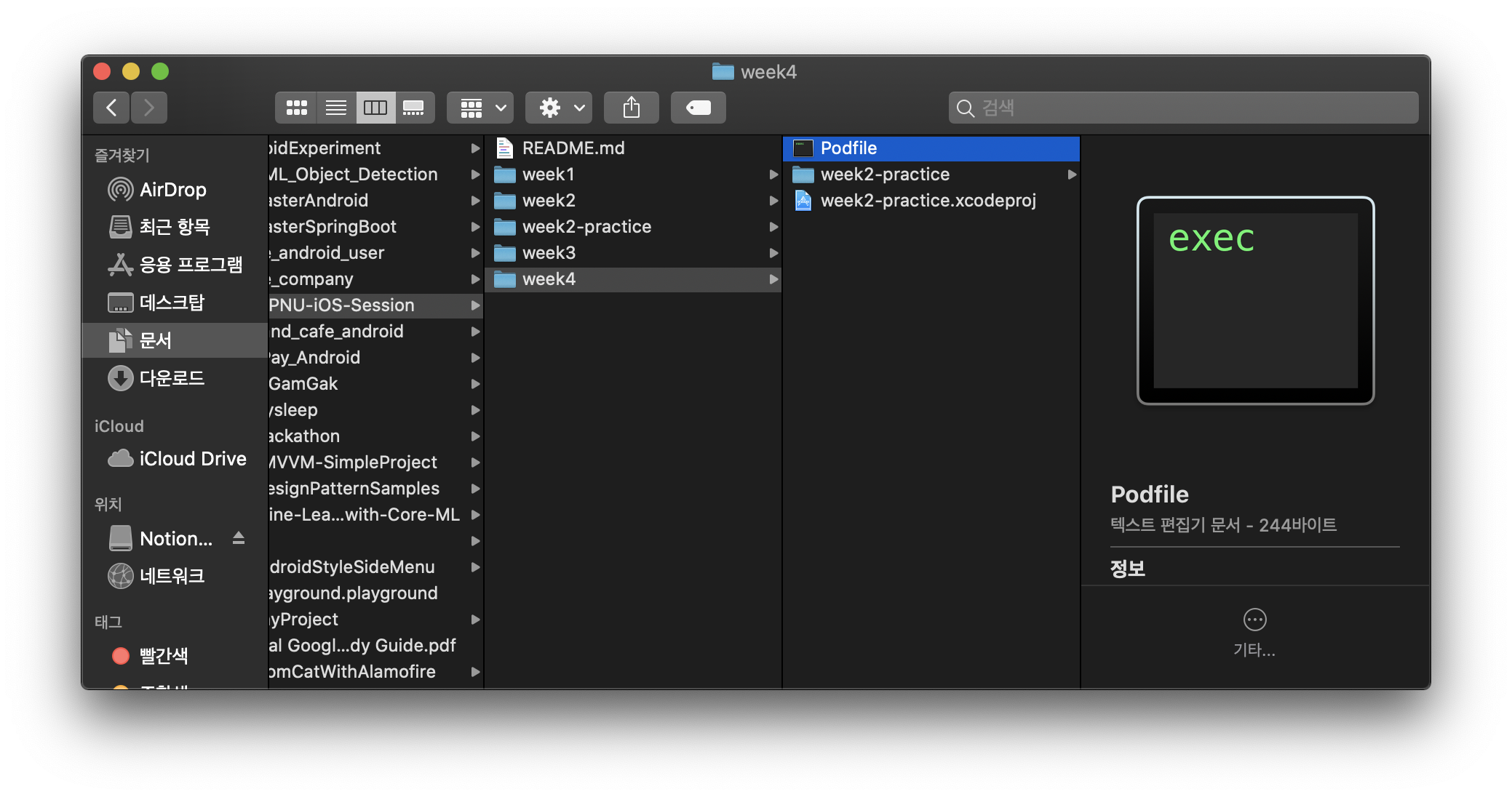Image resolution: width=1512 pixels, height=797 pixels.
Task: Select the Recents sidebar item
Action: (175, 227)
